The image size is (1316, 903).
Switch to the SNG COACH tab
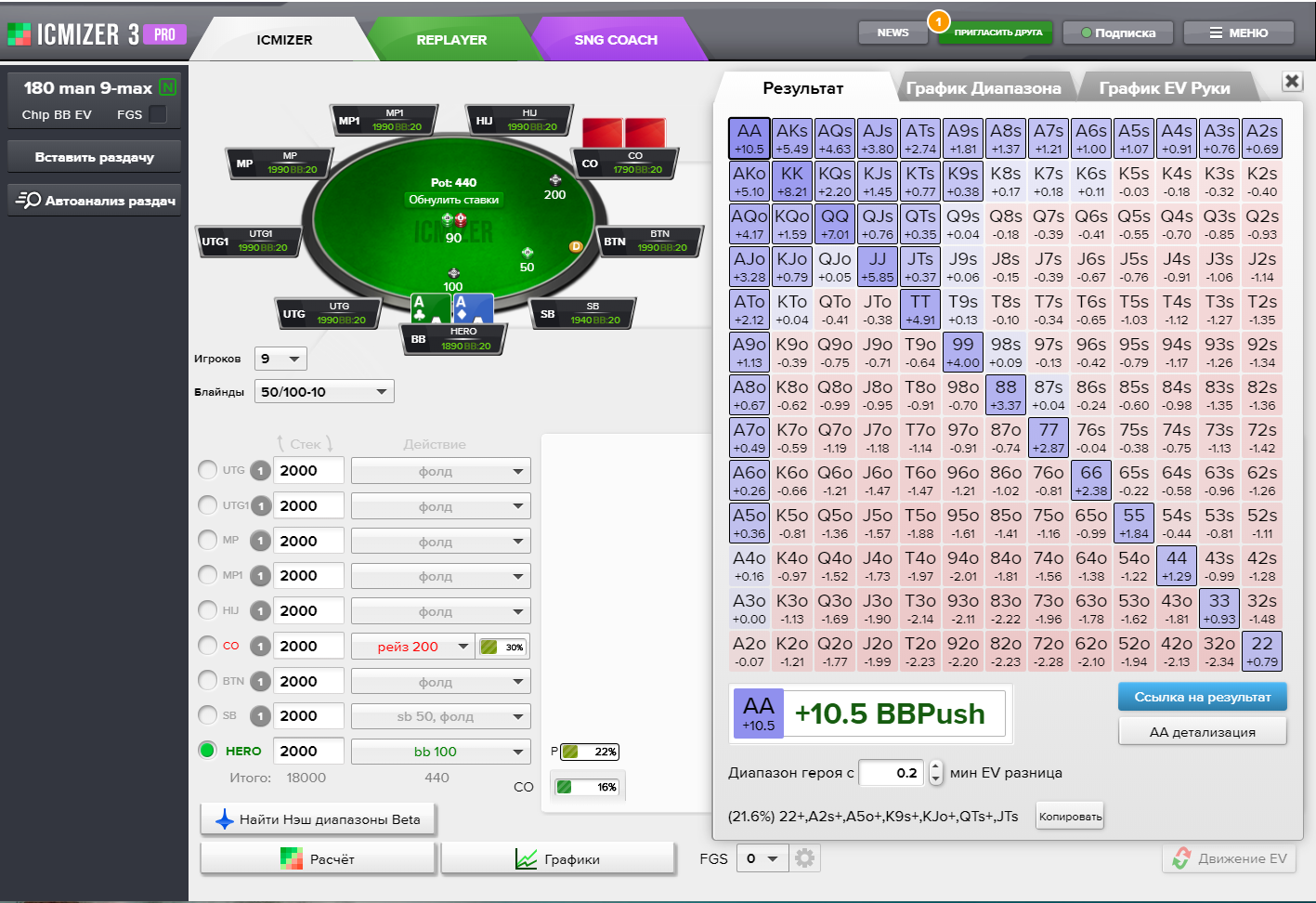coord(616,40)
